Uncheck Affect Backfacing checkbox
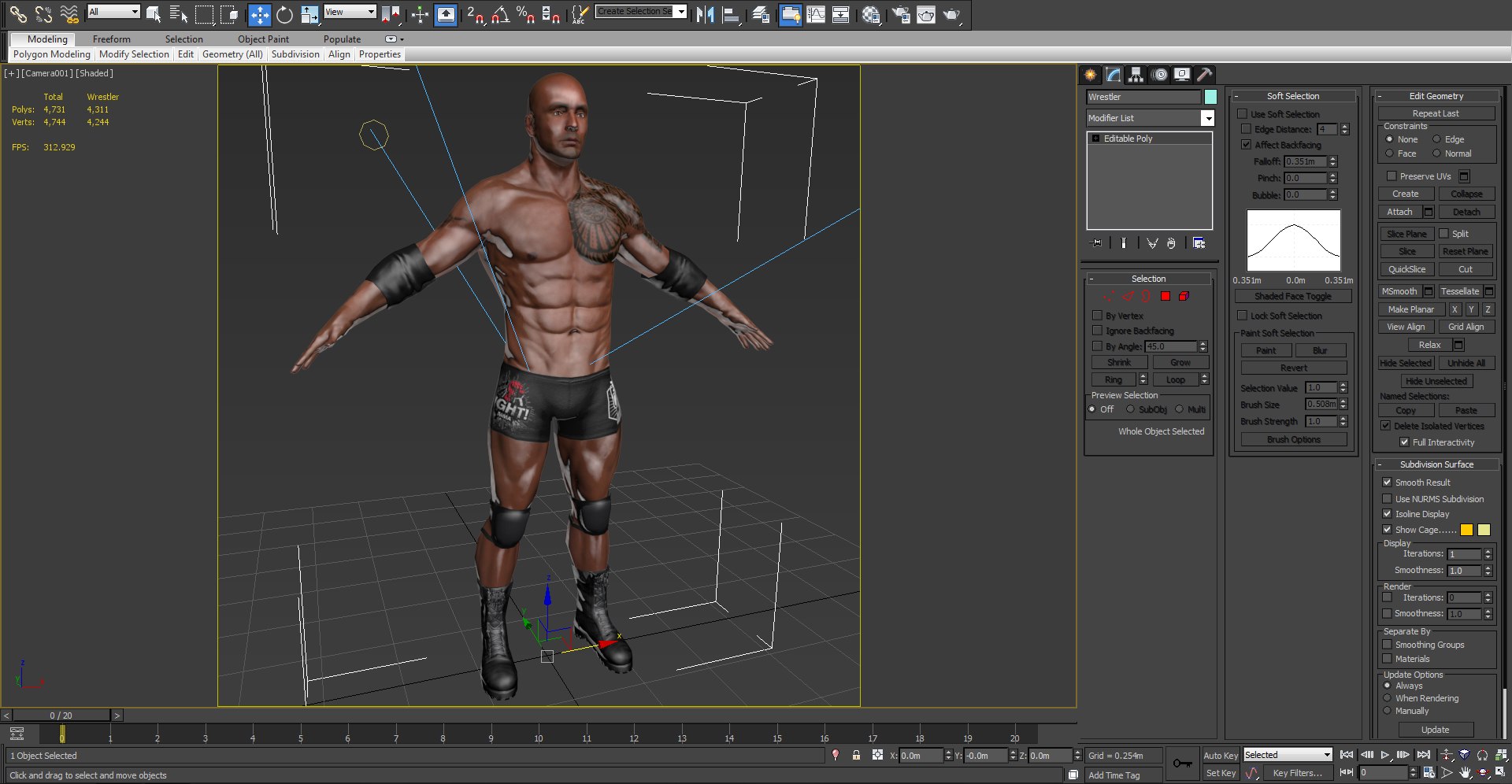Image resolution: width=1512 pixels, height=784 pixels. [x=1246, y=145]
